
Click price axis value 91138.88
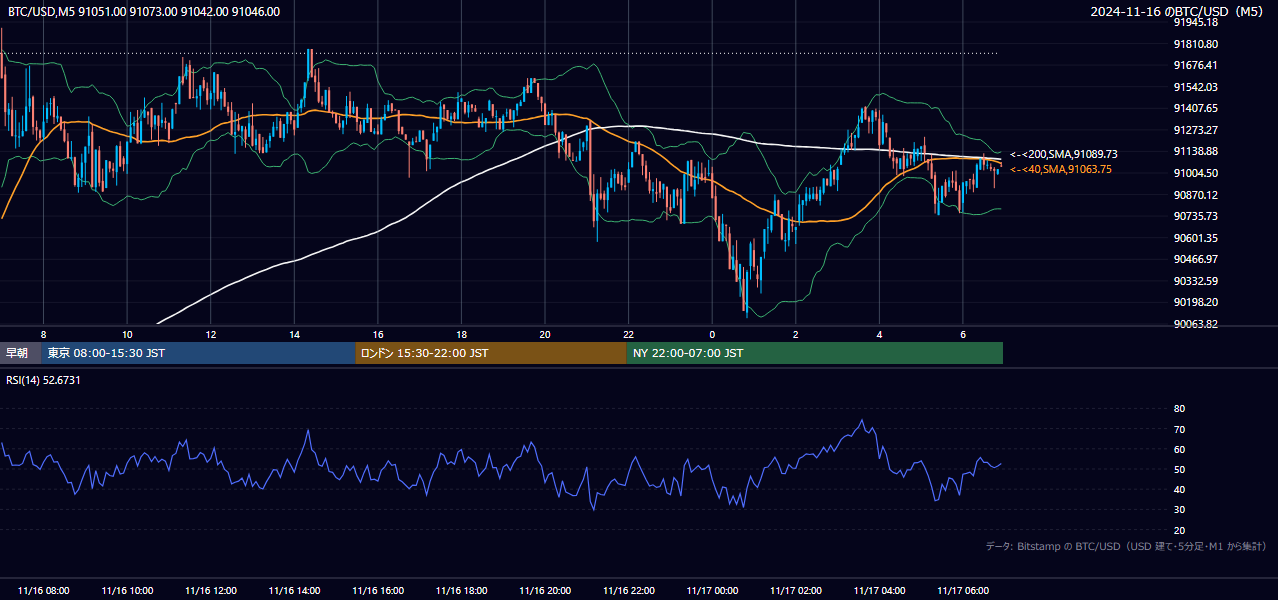(x=1195, y=151)
